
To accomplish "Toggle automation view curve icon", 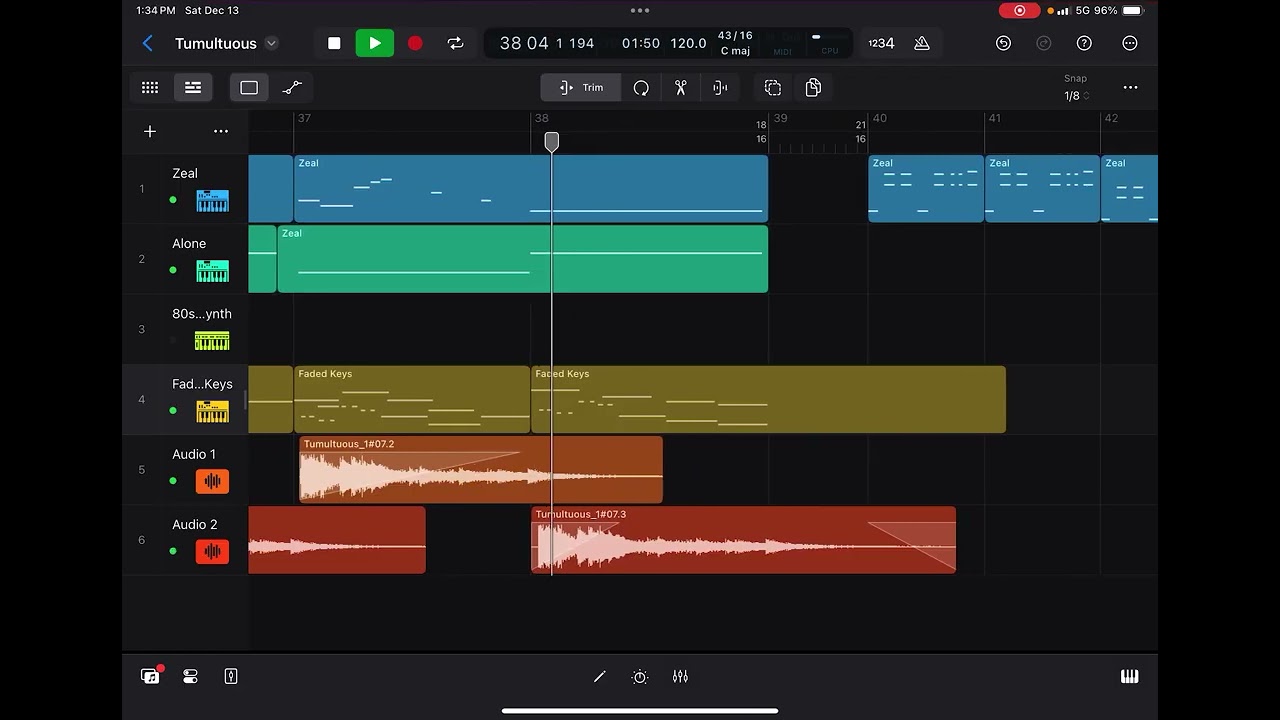I will point(292,88).
